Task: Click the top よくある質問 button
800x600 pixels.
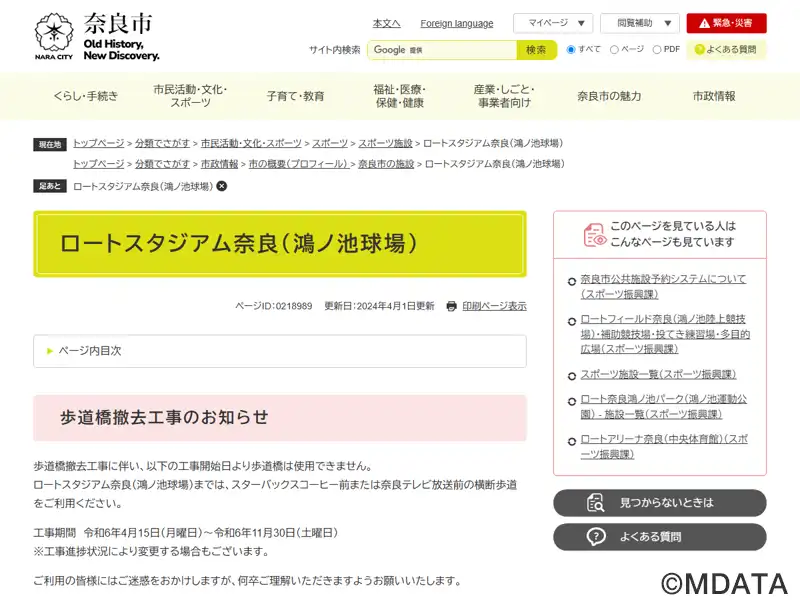Action: (x=727, y=49)
